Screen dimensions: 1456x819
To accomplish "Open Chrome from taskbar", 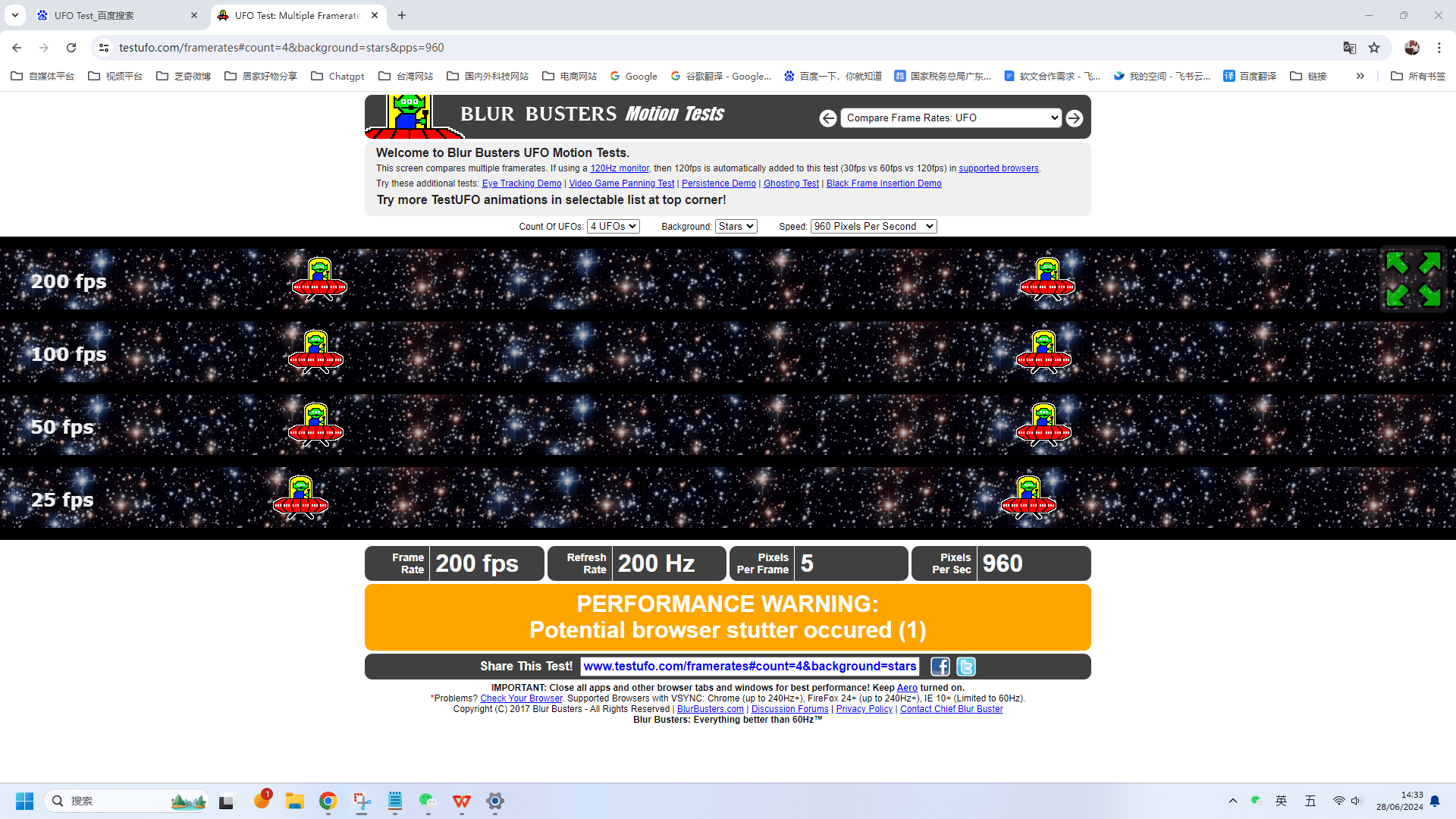I will (328, 801).
